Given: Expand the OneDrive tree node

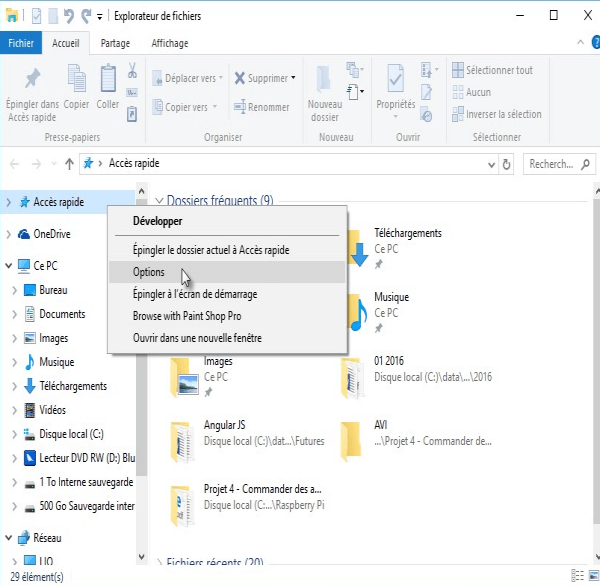Looking at the screenshot, I should click(9, 234).
